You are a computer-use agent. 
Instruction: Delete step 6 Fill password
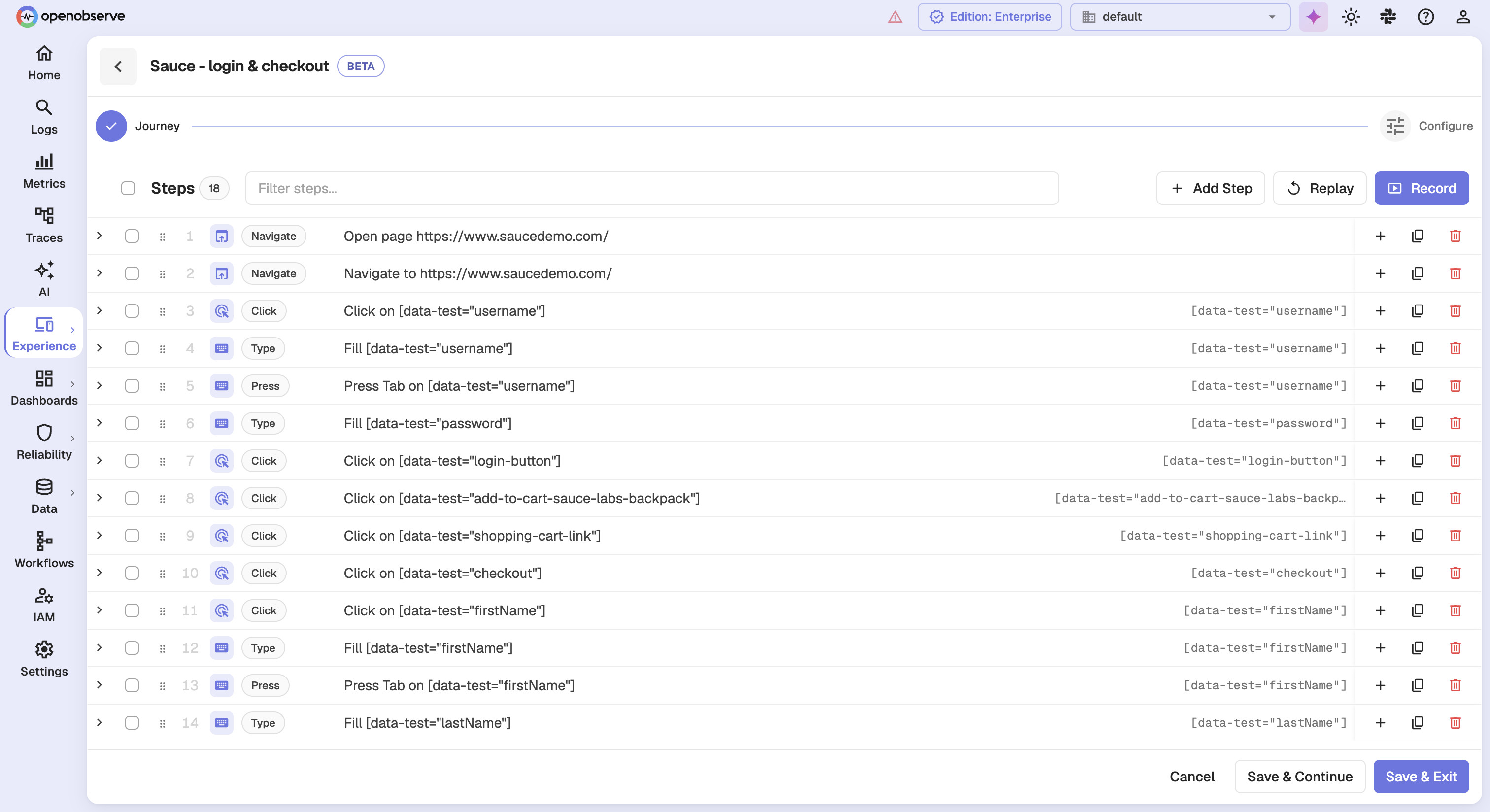(1456, 423)
